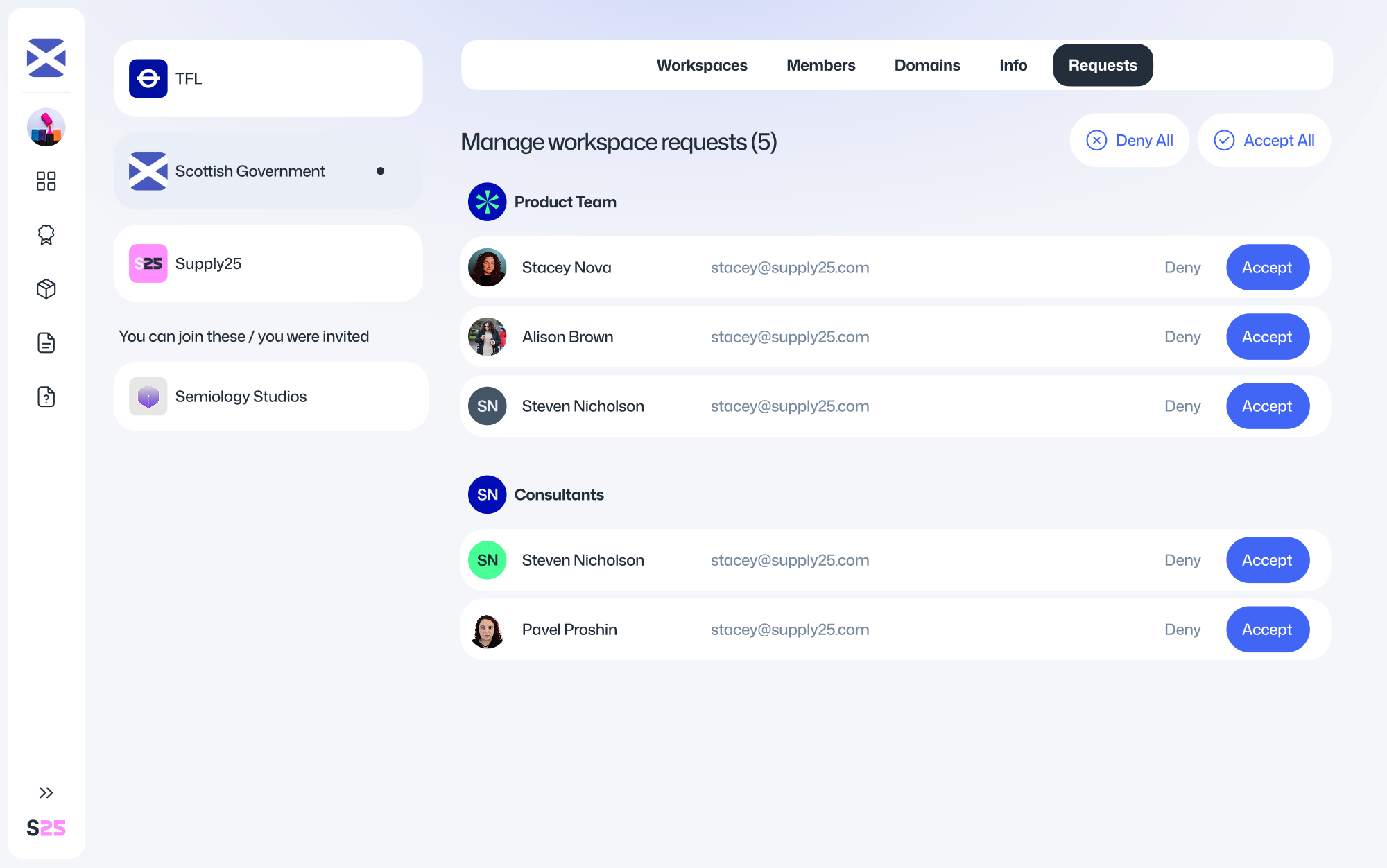Expand sidebar with double chevron arrows
Image resolution: width=1387 pixels, height=868 pixels.
(x=46, y=792)
